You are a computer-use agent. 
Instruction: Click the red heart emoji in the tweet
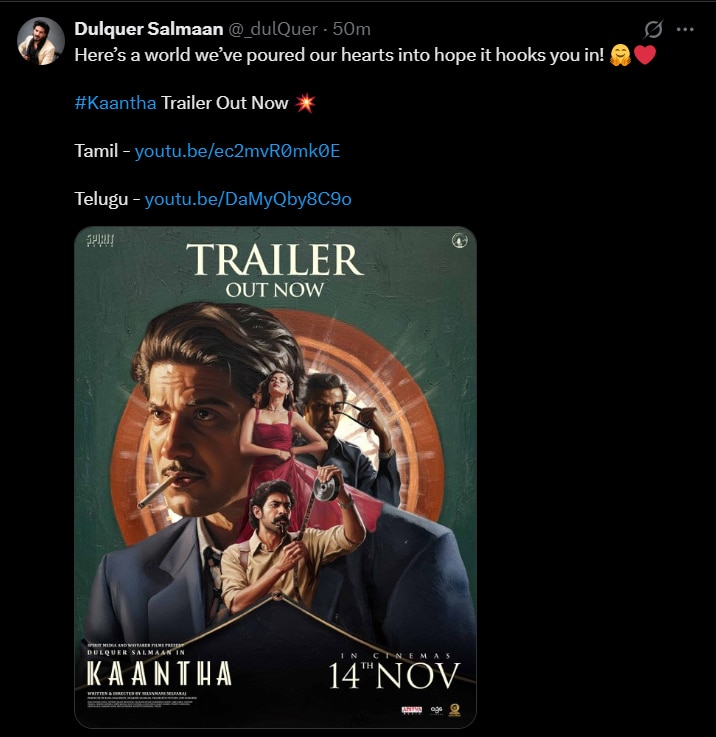(645, 55)
